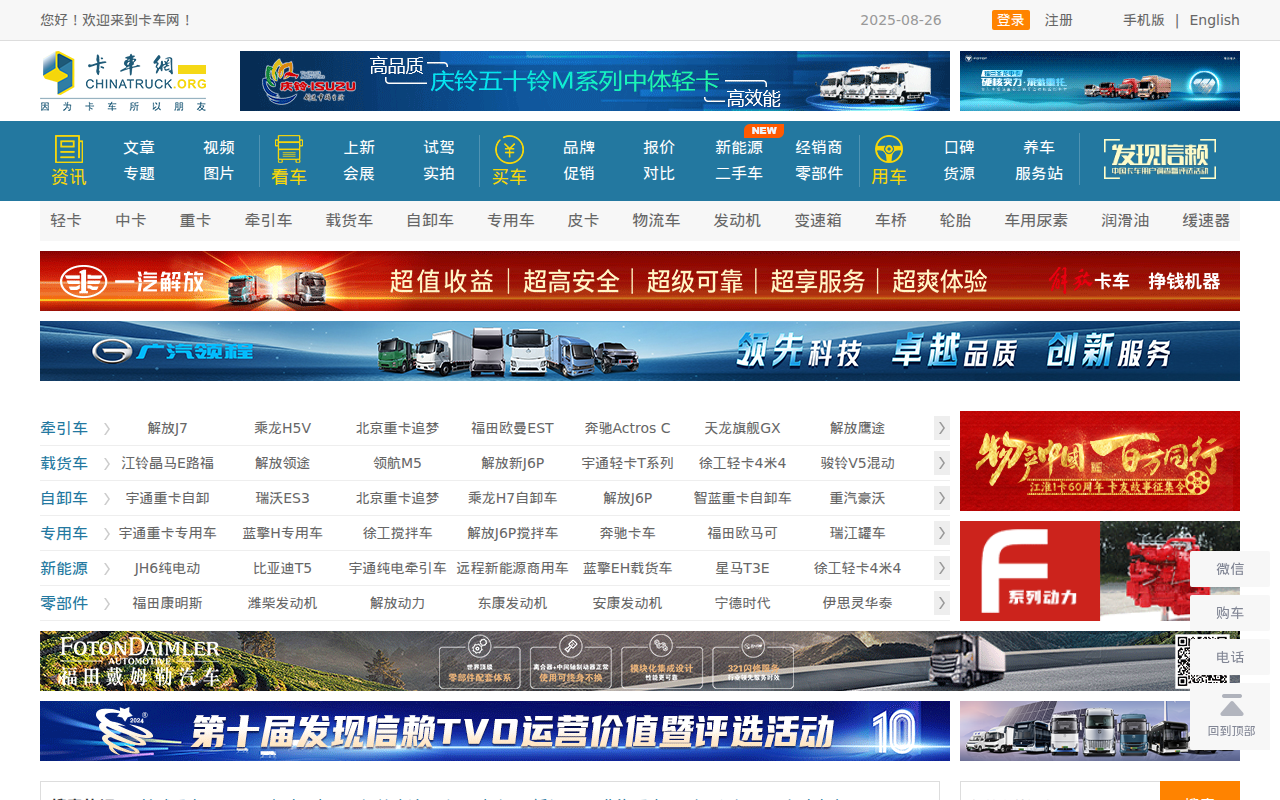
Task: Expand the 载货车 row with right arrow
Action: 942,463
